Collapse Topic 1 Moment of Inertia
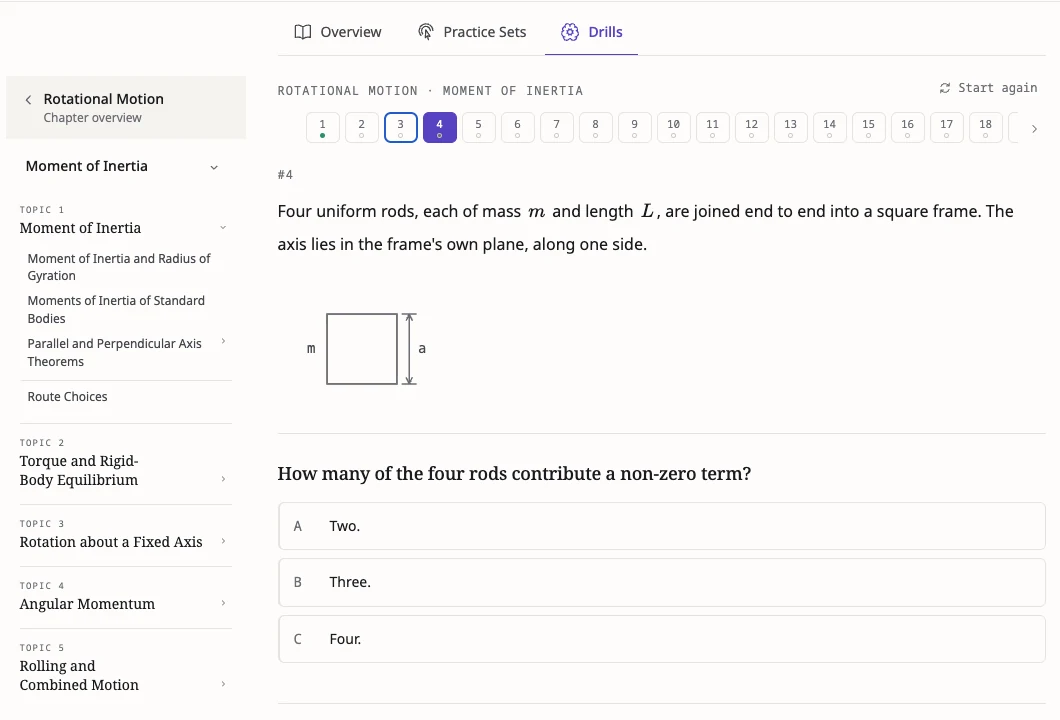The image size is (1060, 720). pyautogui.click(x=223, y=228)
